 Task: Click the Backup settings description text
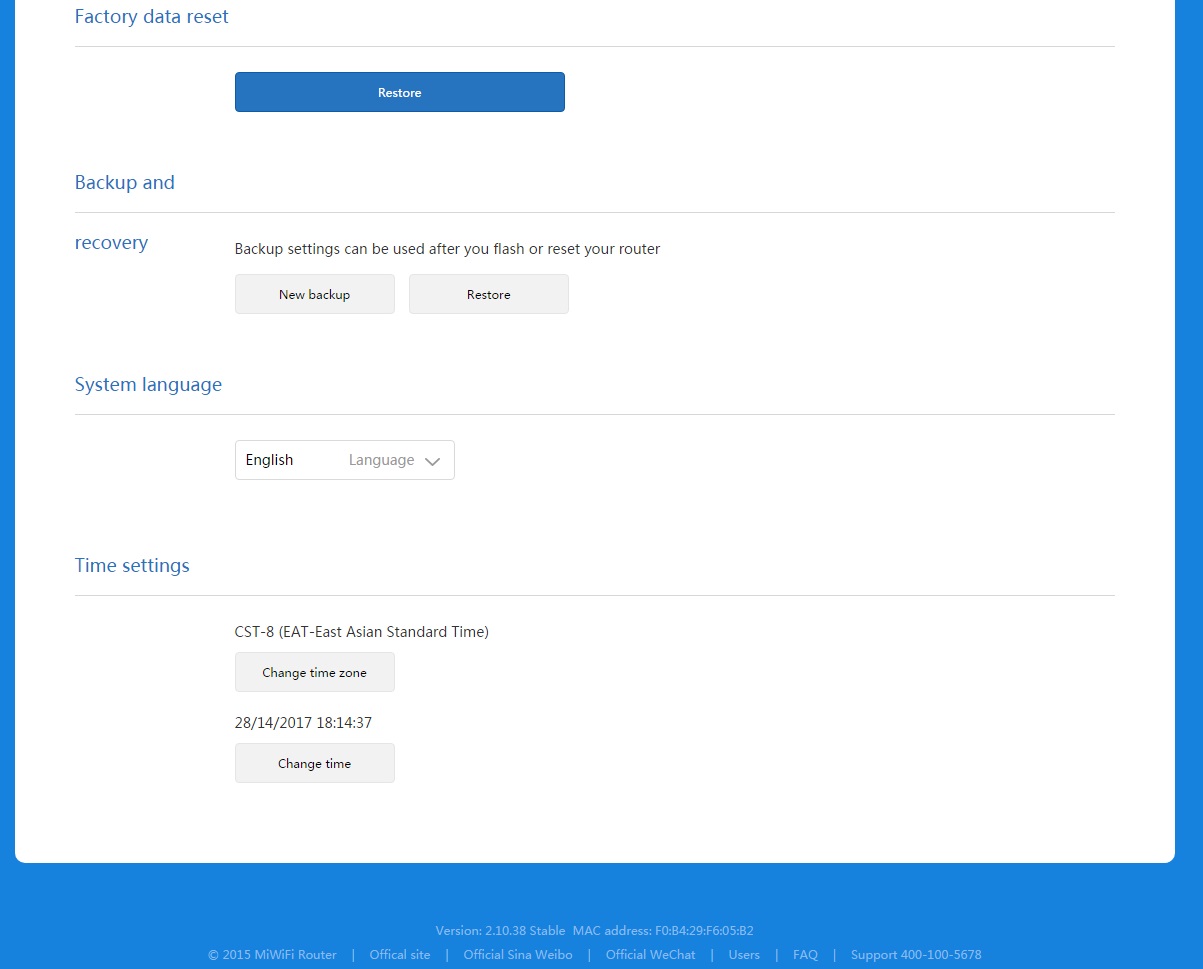pyautogui.click(x=447, y=249)
